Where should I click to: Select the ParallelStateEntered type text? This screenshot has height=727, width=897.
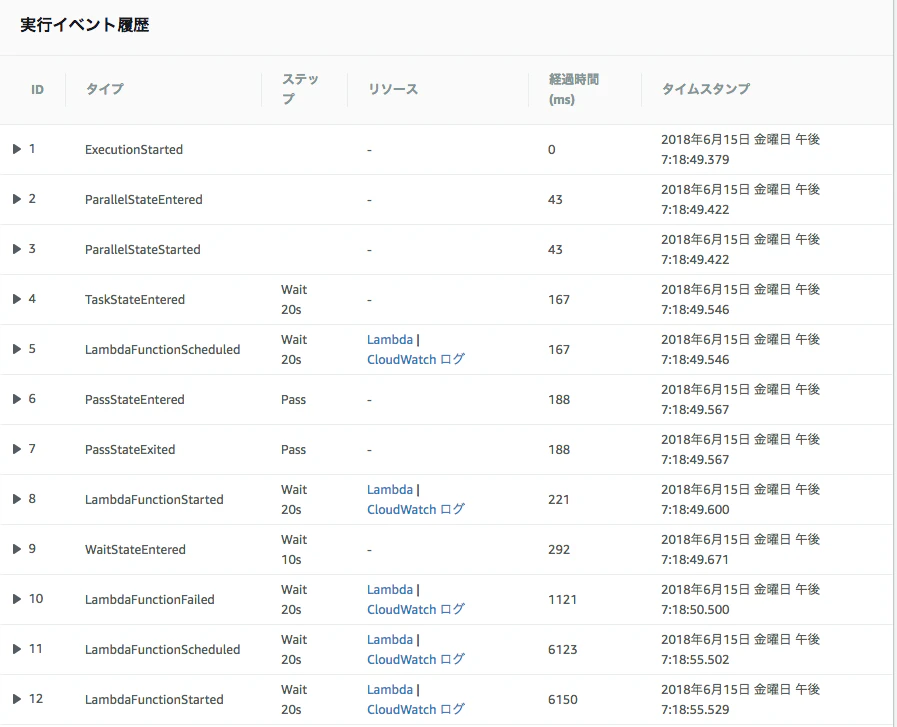click(144, 200)
